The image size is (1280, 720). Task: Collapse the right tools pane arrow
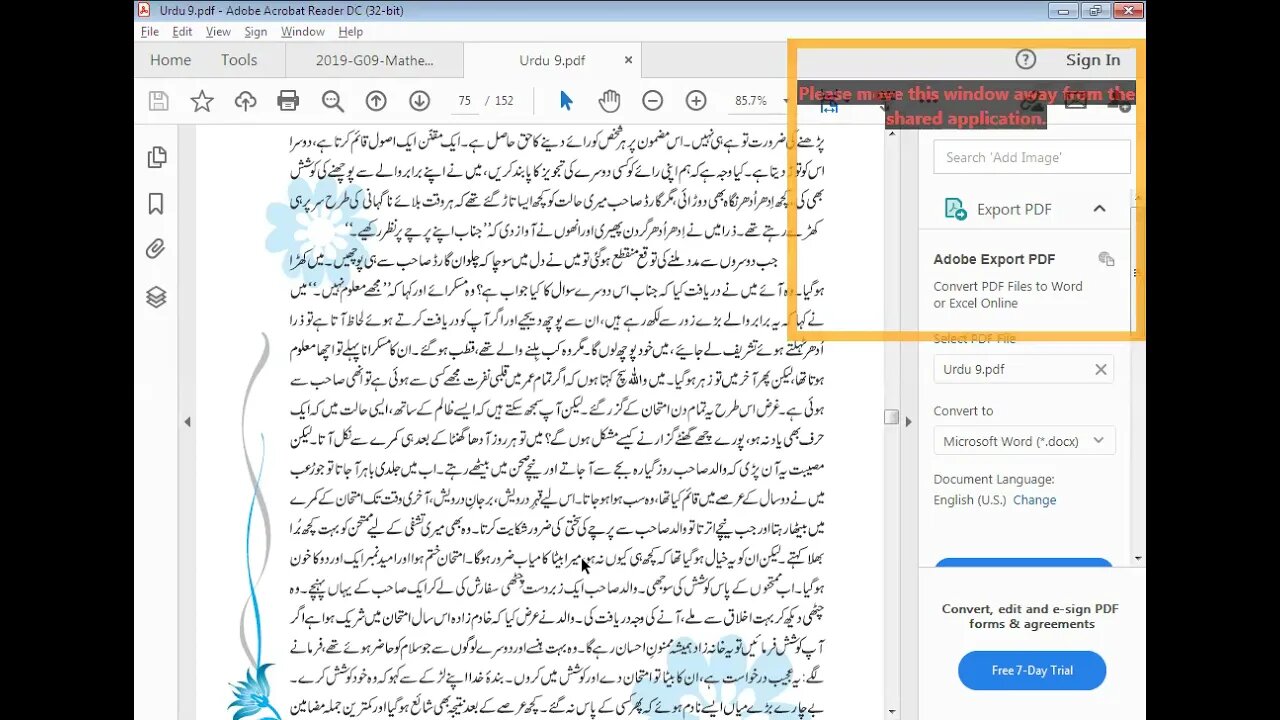[x=908, y=422]
